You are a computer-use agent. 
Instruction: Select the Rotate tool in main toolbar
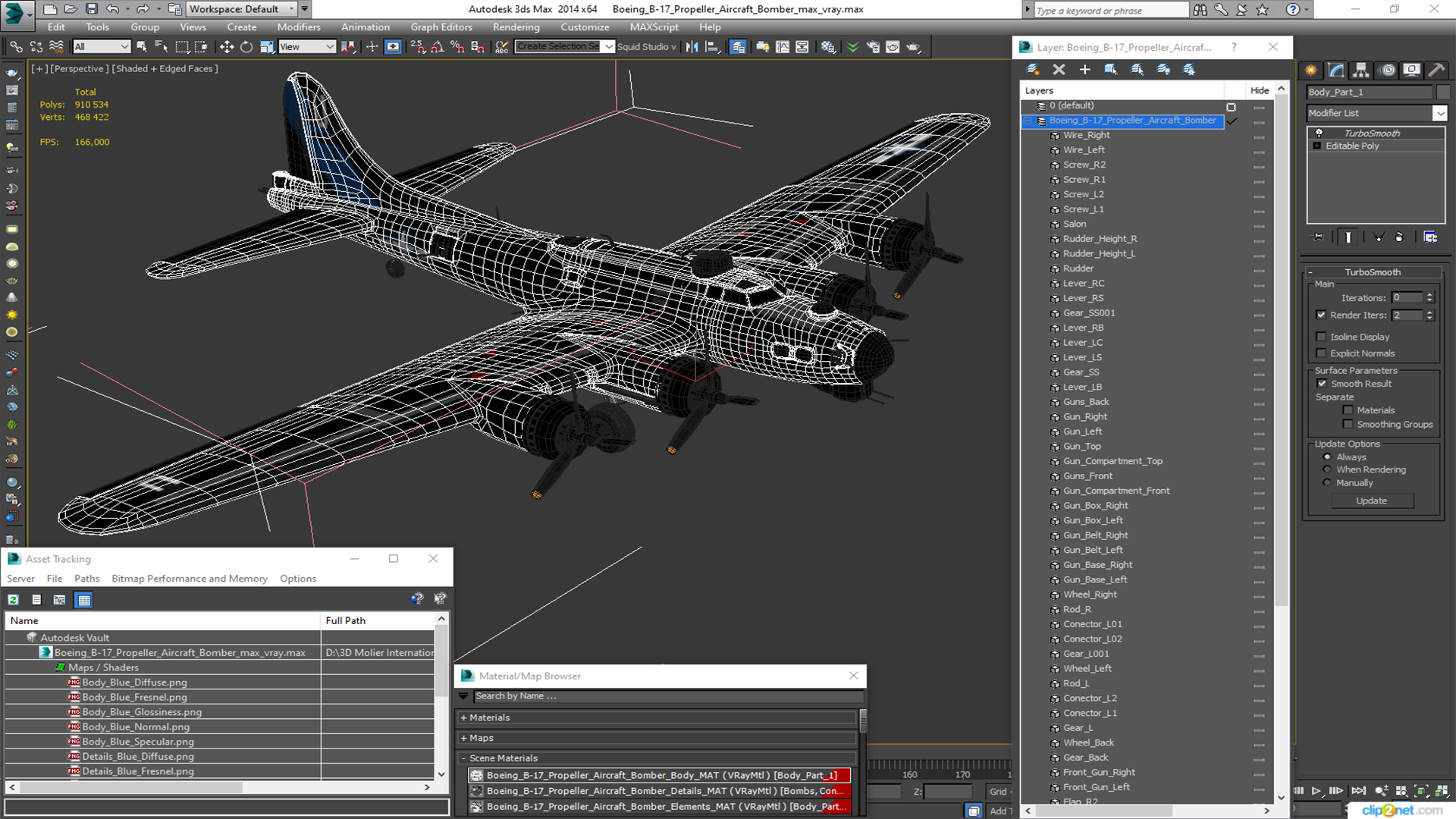click(x=246, y=47)
